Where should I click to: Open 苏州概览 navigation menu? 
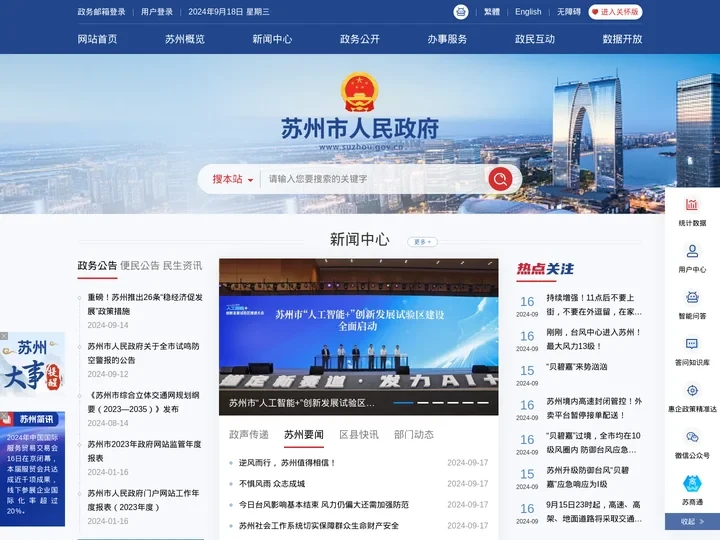point(185,39)
